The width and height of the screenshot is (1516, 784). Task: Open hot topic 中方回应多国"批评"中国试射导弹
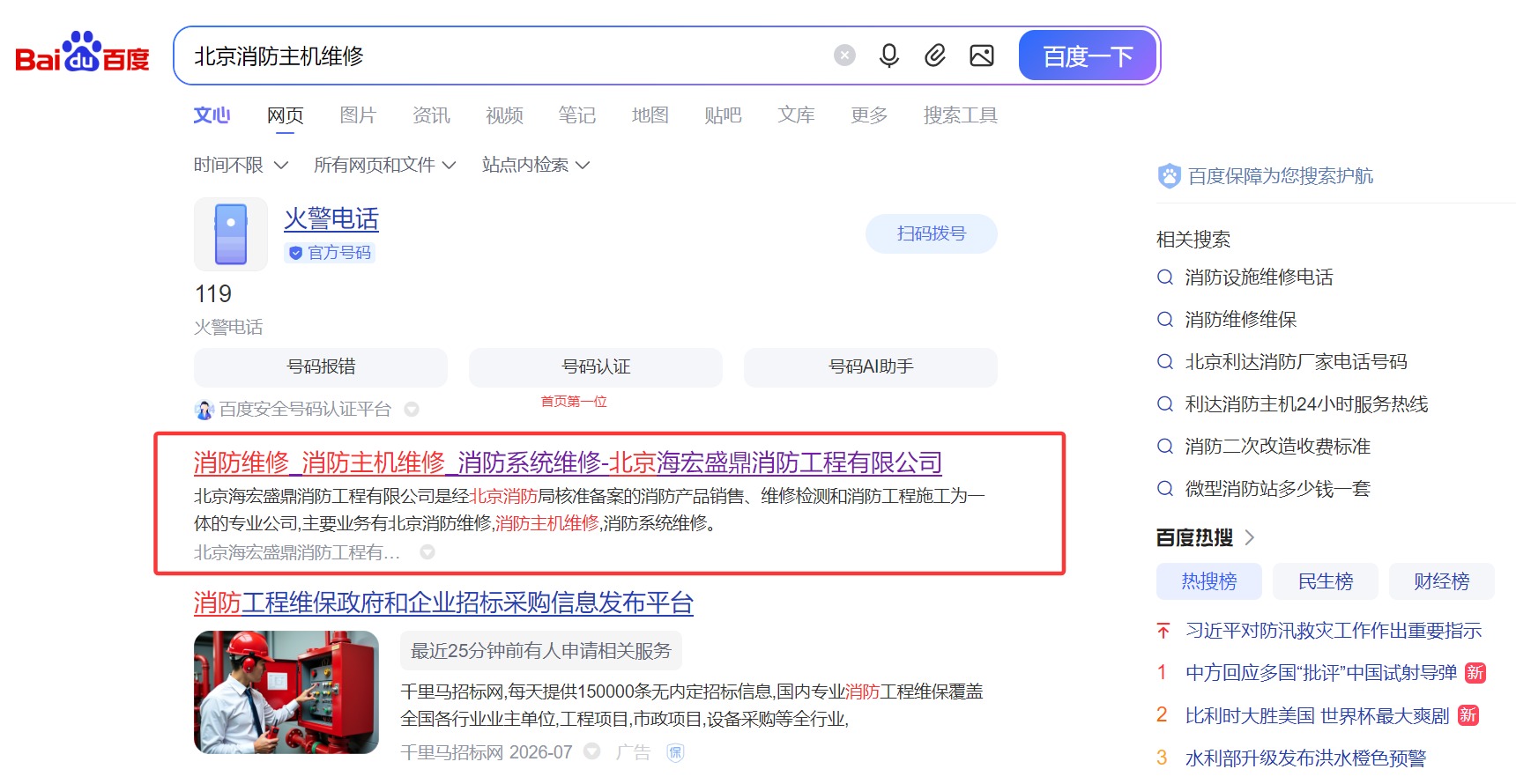pos(1321,673)
